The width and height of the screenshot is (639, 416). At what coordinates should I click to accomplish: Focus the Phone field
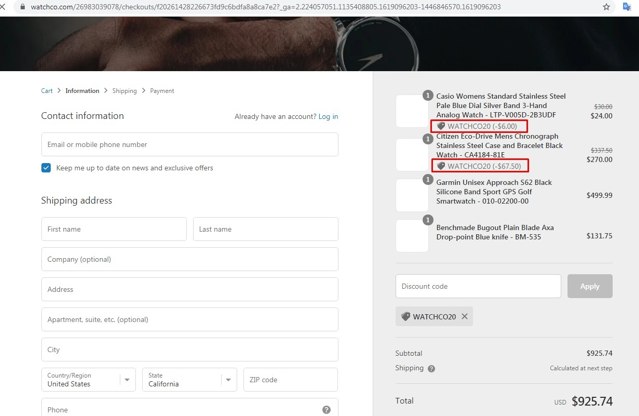point(189,407)
